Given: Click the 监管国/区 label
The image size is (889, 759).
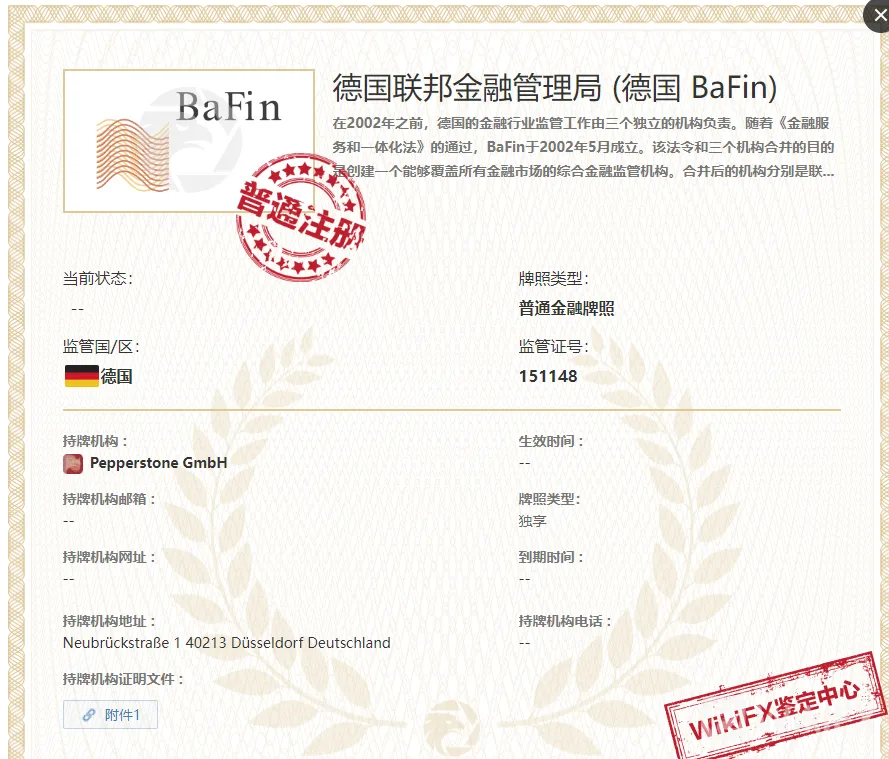Looking at the screenshot, I should coord(101,346).
